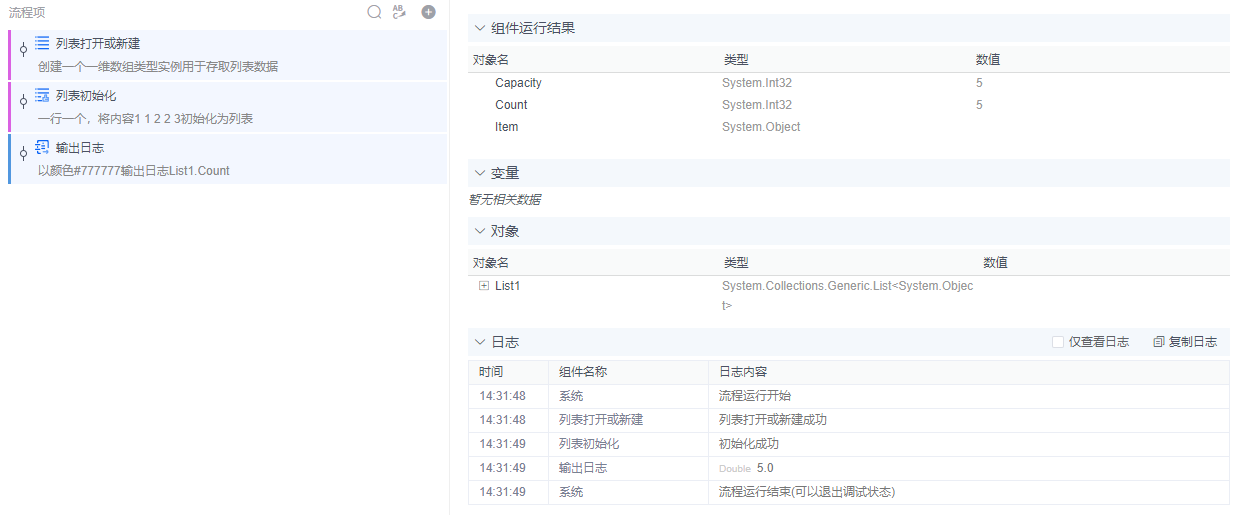Select the 列表打开或新建 flow step
The image size is (1240, 515).
(227, 54)
